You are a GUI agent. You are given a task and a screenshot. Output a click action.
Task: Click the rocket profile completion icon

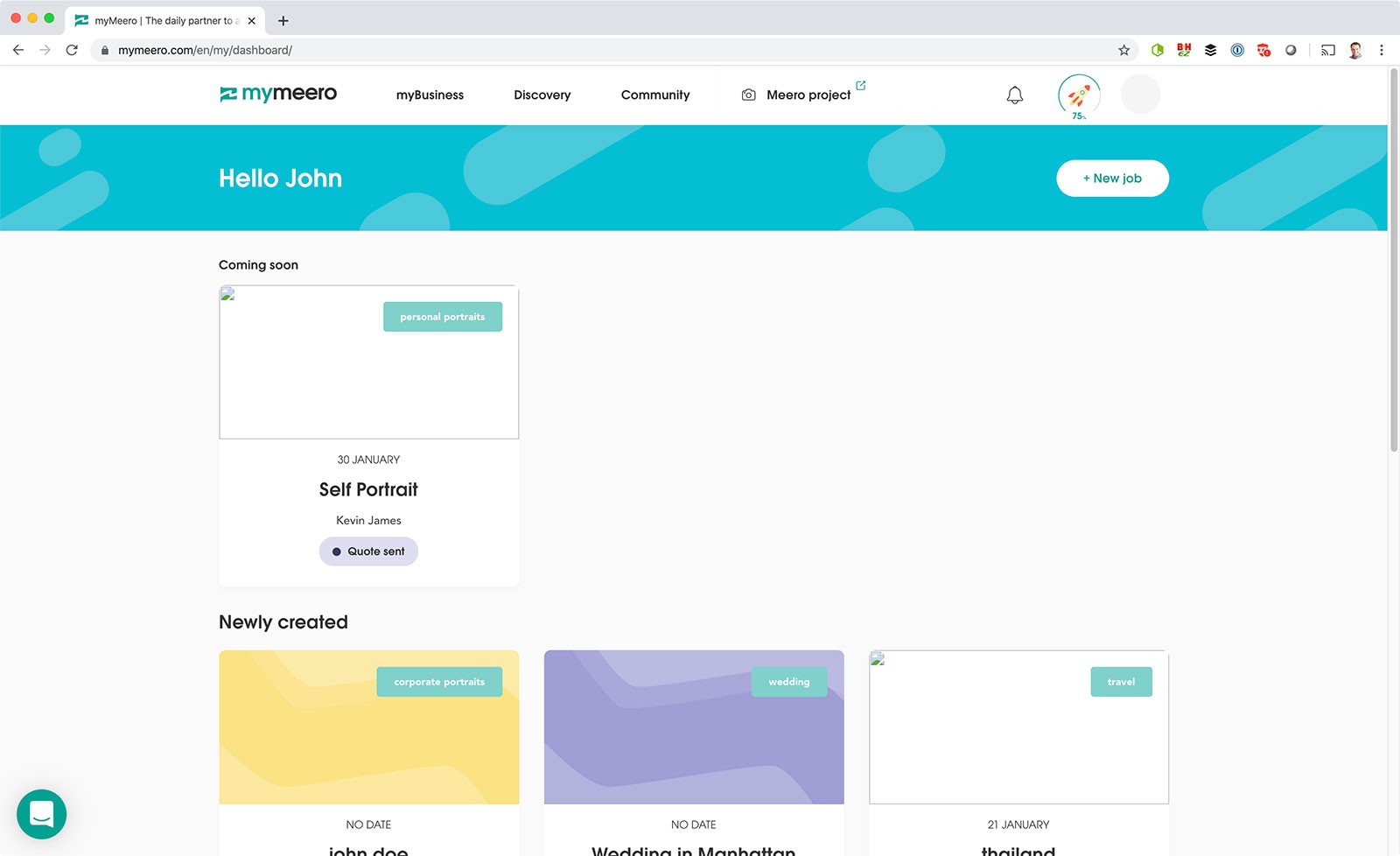(1079, 95)
